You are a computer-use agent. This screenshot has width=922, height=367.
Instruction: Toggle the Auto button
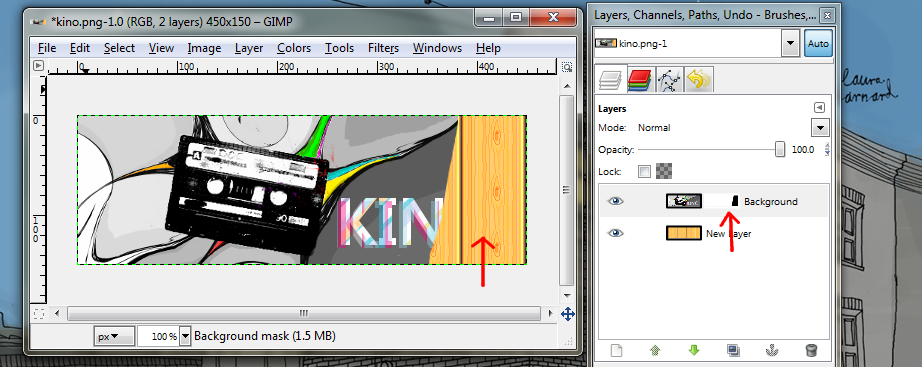pyautogui.click(x=818, y=44)
